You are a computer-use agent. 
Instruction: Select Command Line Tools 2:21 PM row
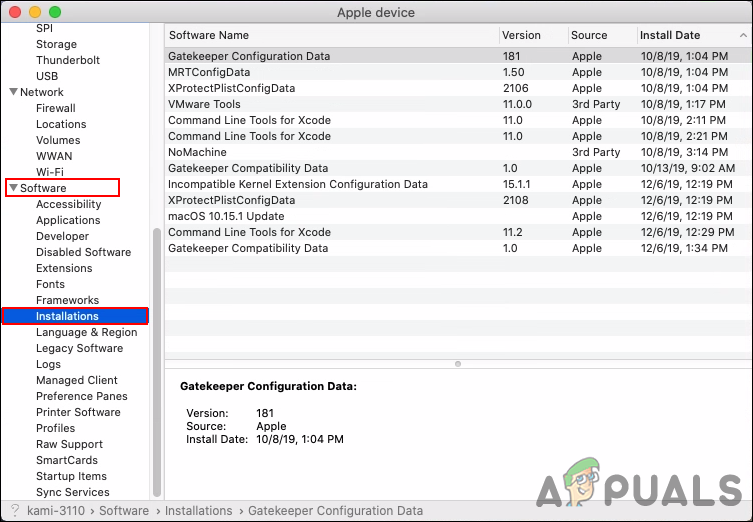coord(458,136)
